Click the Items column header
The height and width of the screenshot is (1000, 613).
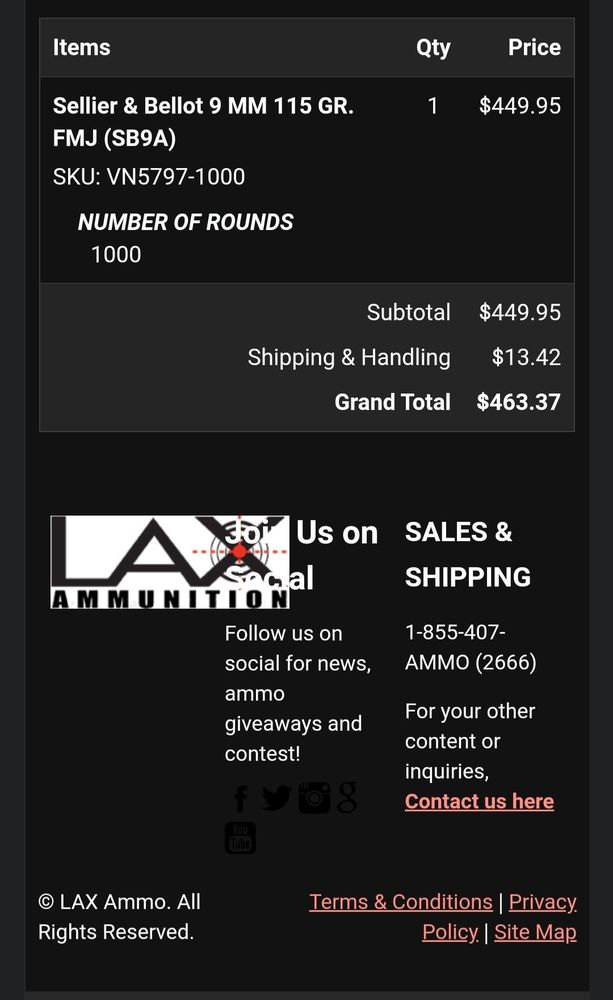pyautogui.click(x=82, y=47)
